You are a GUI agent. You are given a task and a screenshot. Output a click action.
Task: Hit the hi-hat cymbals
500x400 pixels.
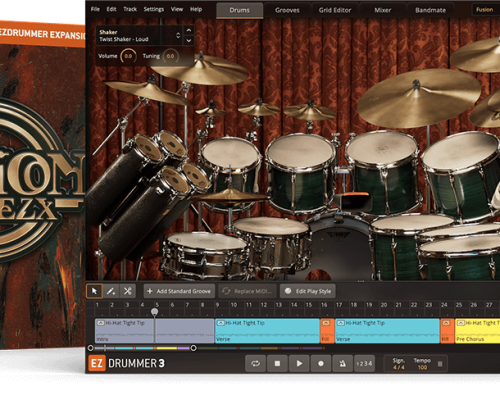coord(230,195)
